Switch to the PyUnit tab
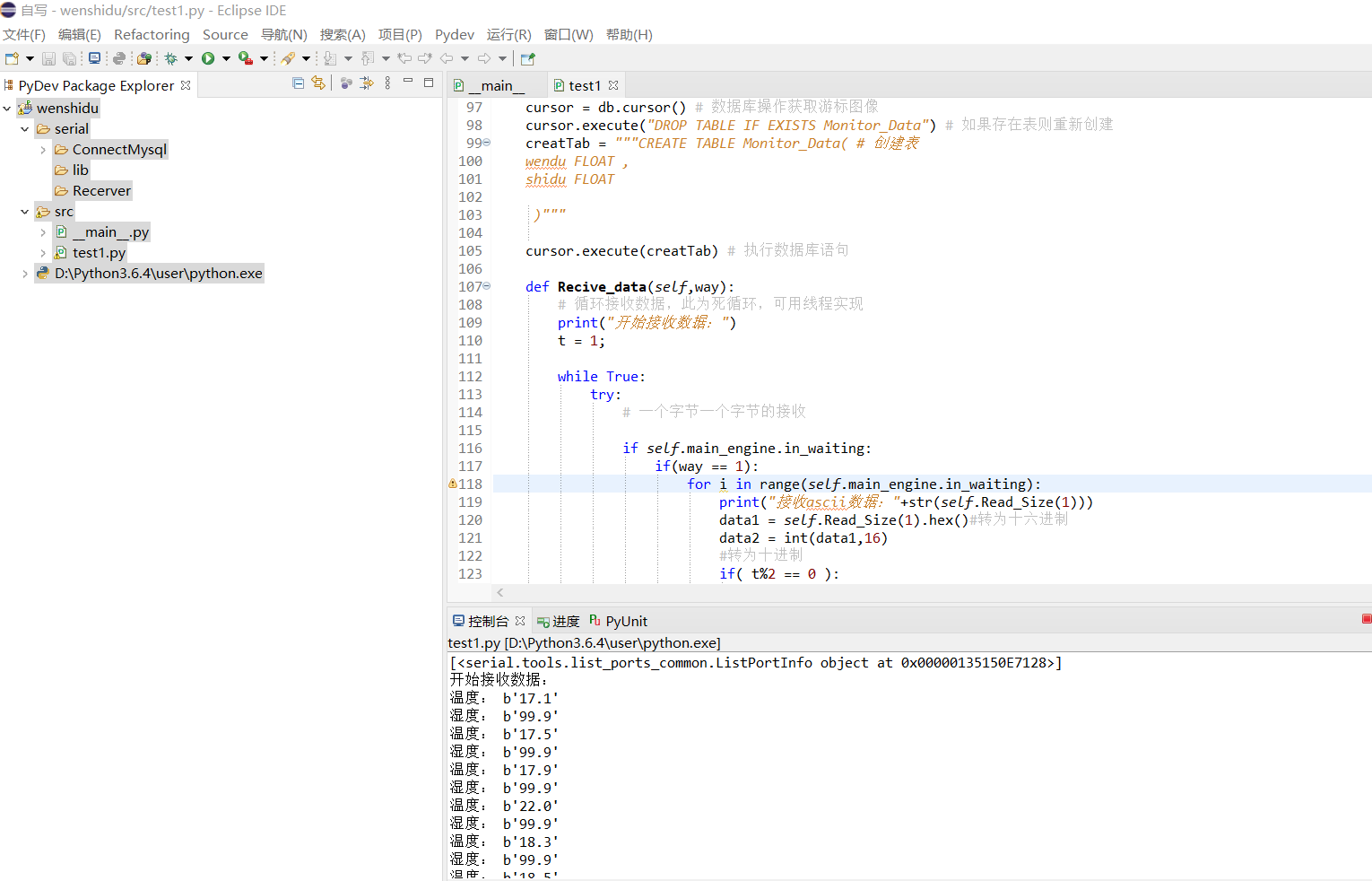This screenshot has height=881, width=1372. [x=619, y=621]
